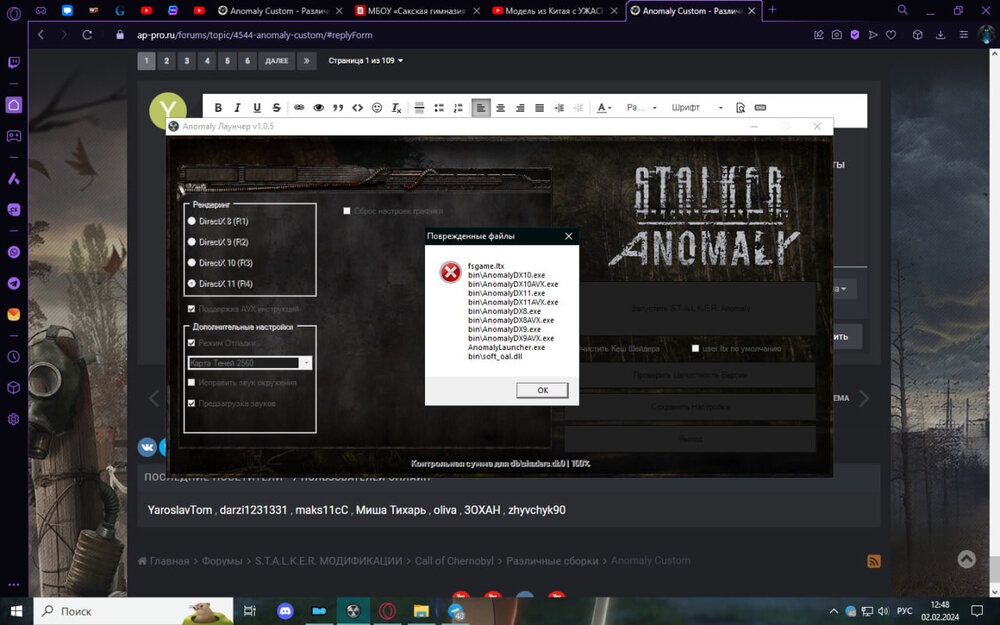Image resolution: width=1000 pixels, height=625 pixels.
Task: Click the Bold formatting icon in editor
Action: pos(219,108)
